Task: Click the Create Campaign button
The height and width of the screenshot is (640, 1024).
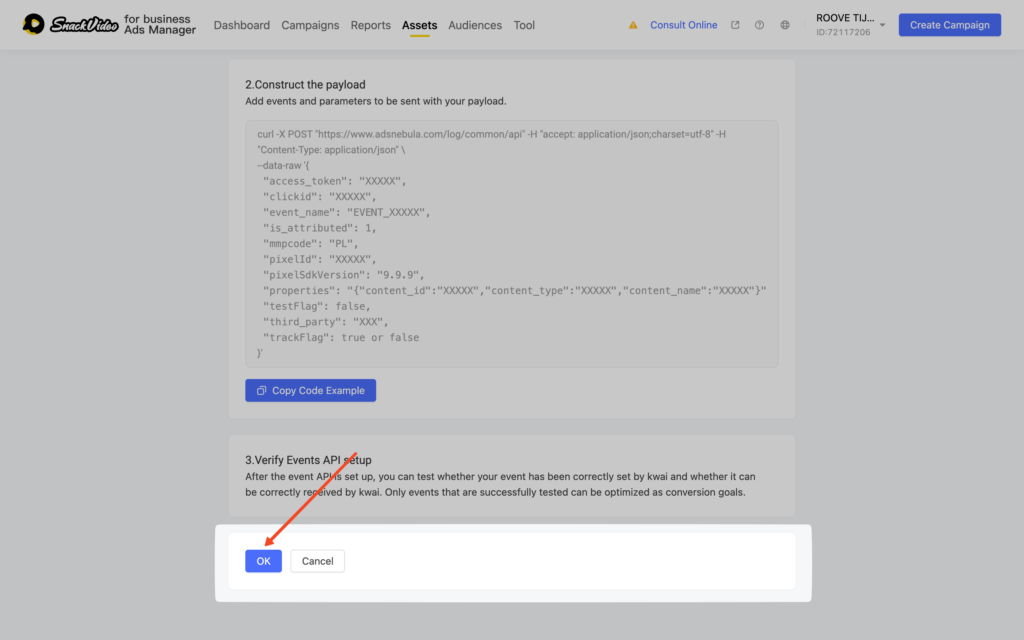Action: pos(950,25)
